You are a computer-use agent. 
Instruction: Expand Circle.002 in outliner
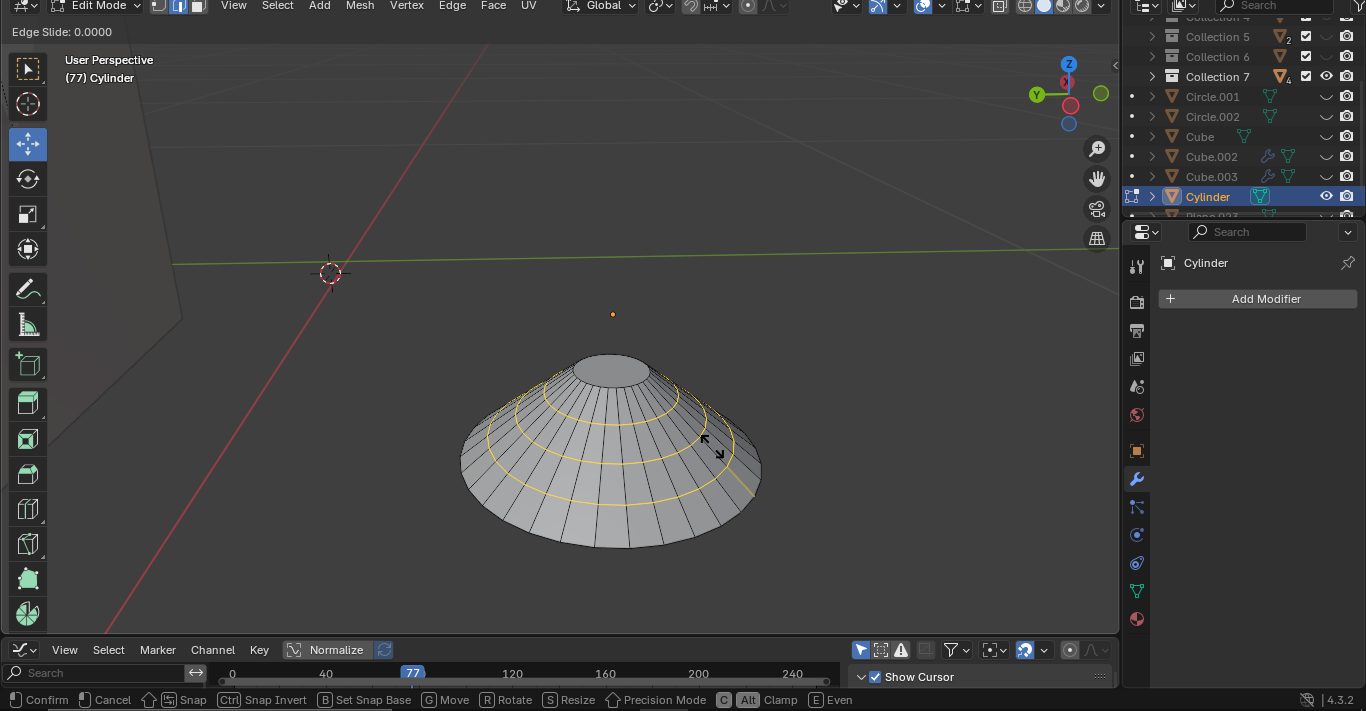click(1152, 117)
